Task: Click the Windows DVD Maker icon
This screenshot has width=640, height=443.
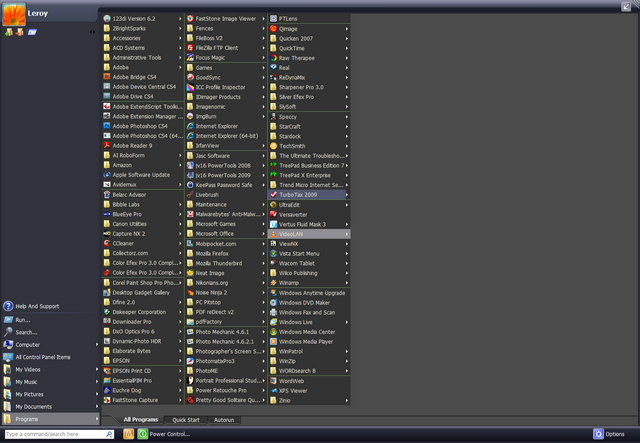Action: pyautogui.click(x=273, y=303)
